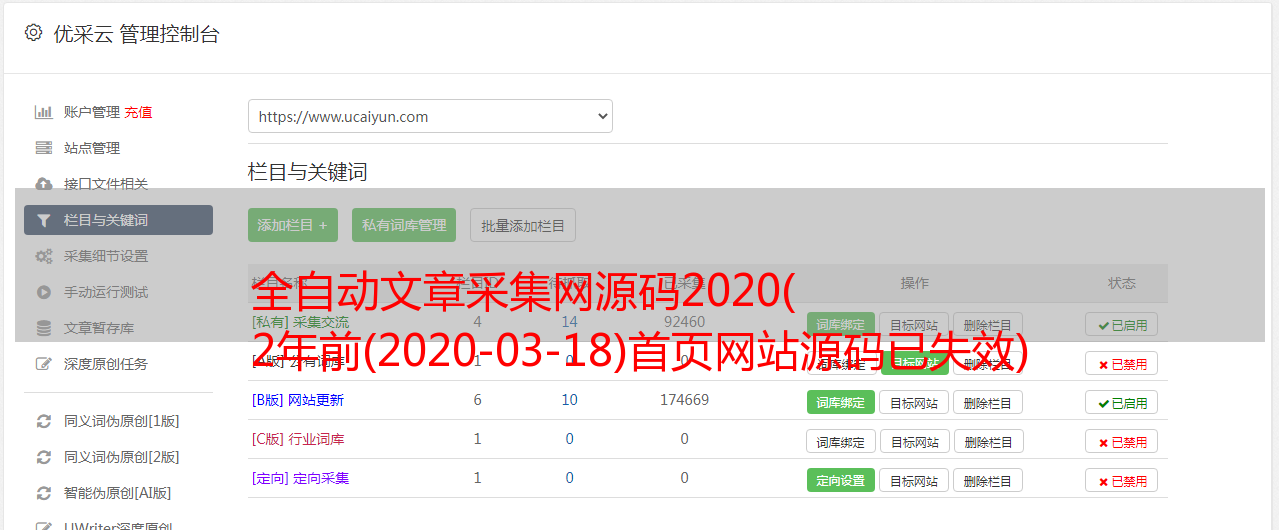Toggle 已禁用 status of [A版] second row

[1122, 363]
